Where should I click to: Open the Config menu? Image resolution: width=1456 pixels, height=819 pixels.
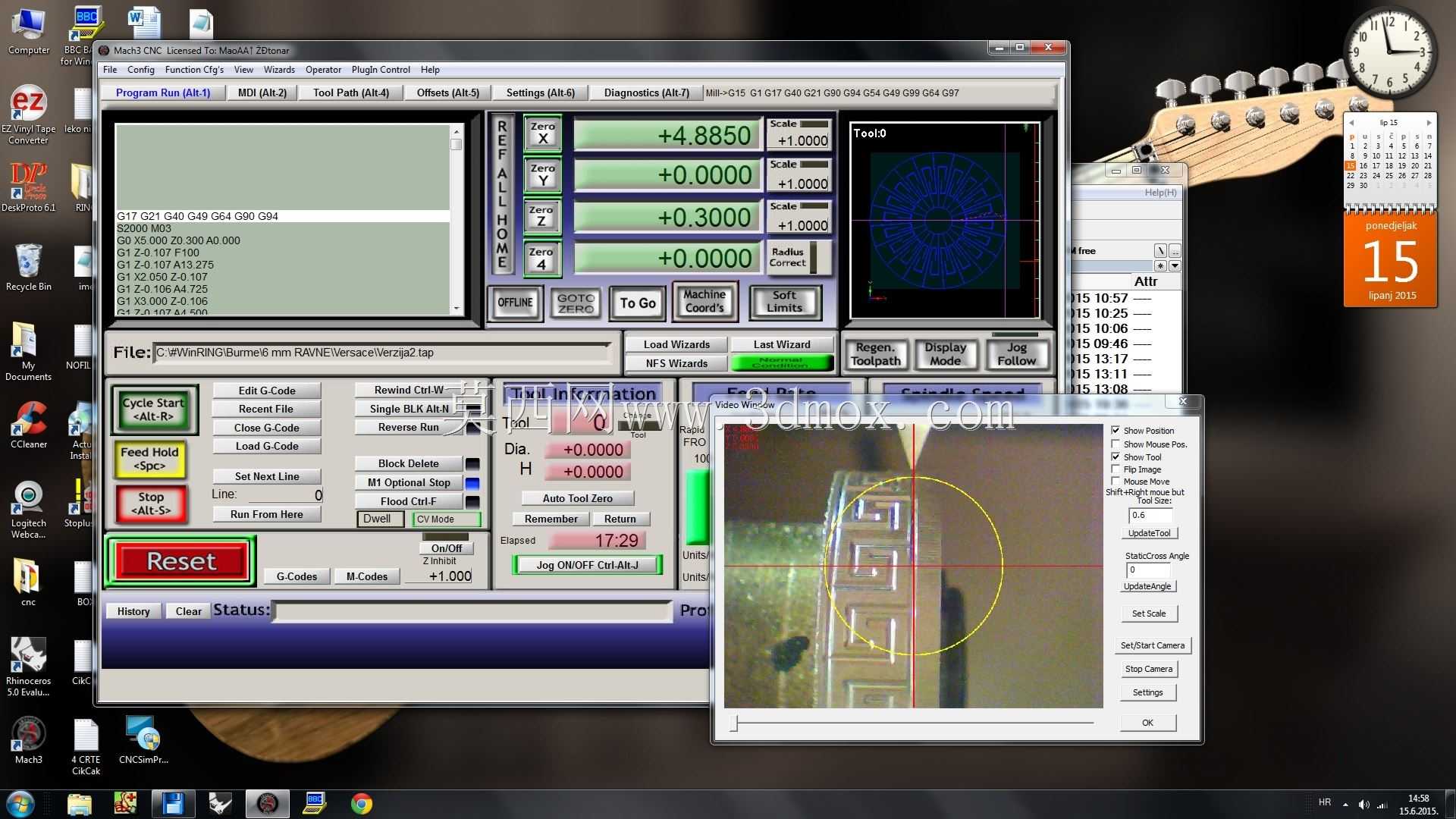[x=140, y=70]
